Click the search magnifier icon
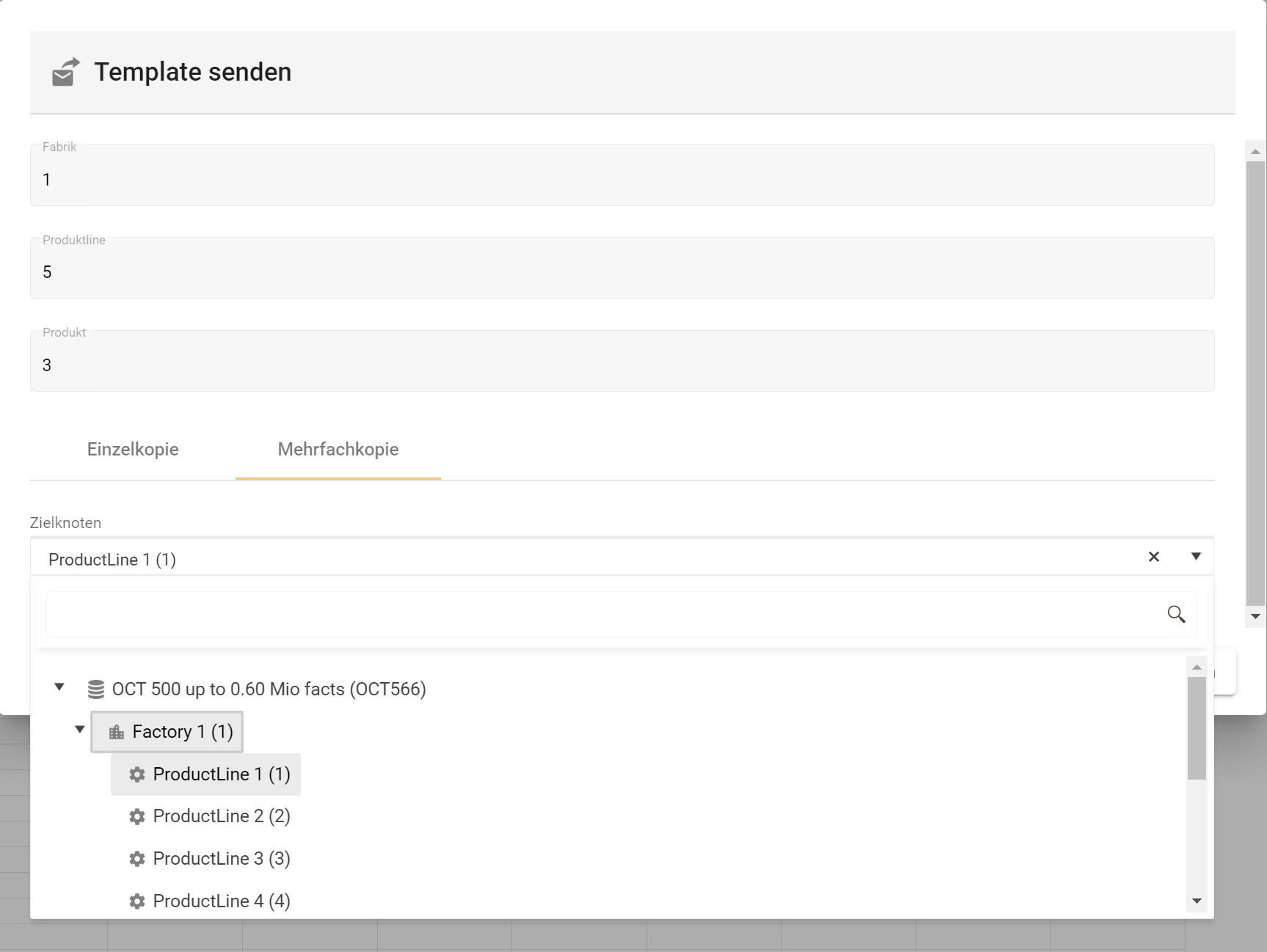 pyautogui.click(x=1176, y=614)
